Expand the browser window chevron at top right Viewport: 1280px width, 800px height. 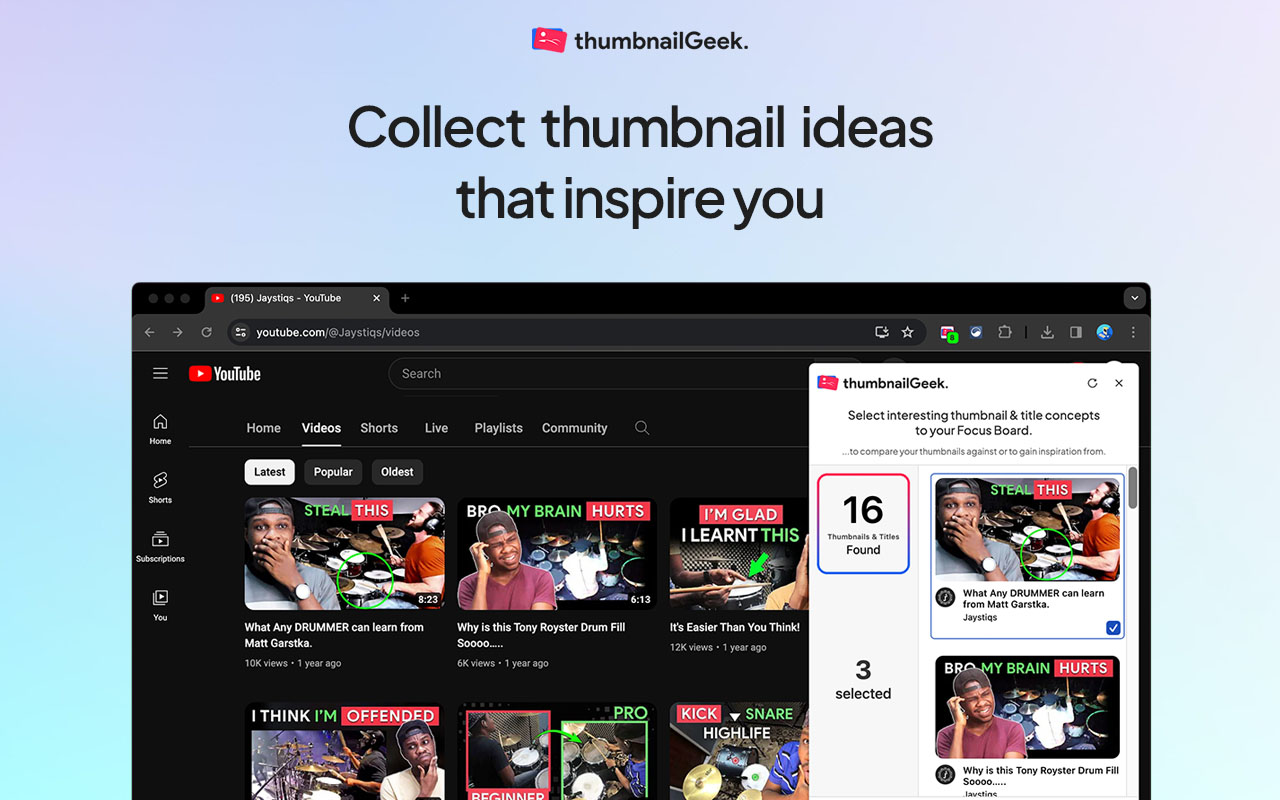click(x=1134, y=297)
